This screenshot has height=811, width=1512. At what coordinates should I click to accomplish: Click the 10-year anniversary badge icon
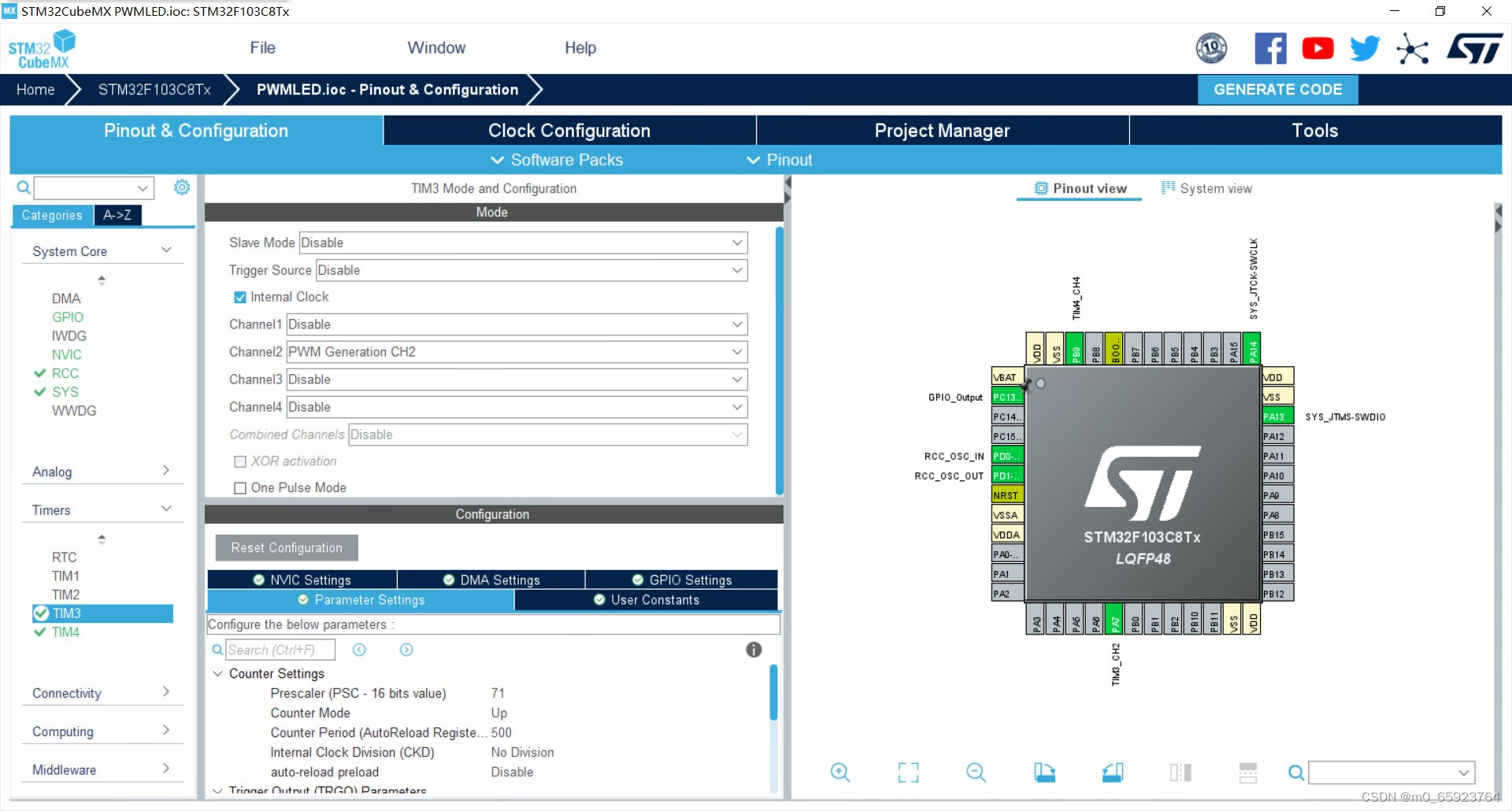1211,49
